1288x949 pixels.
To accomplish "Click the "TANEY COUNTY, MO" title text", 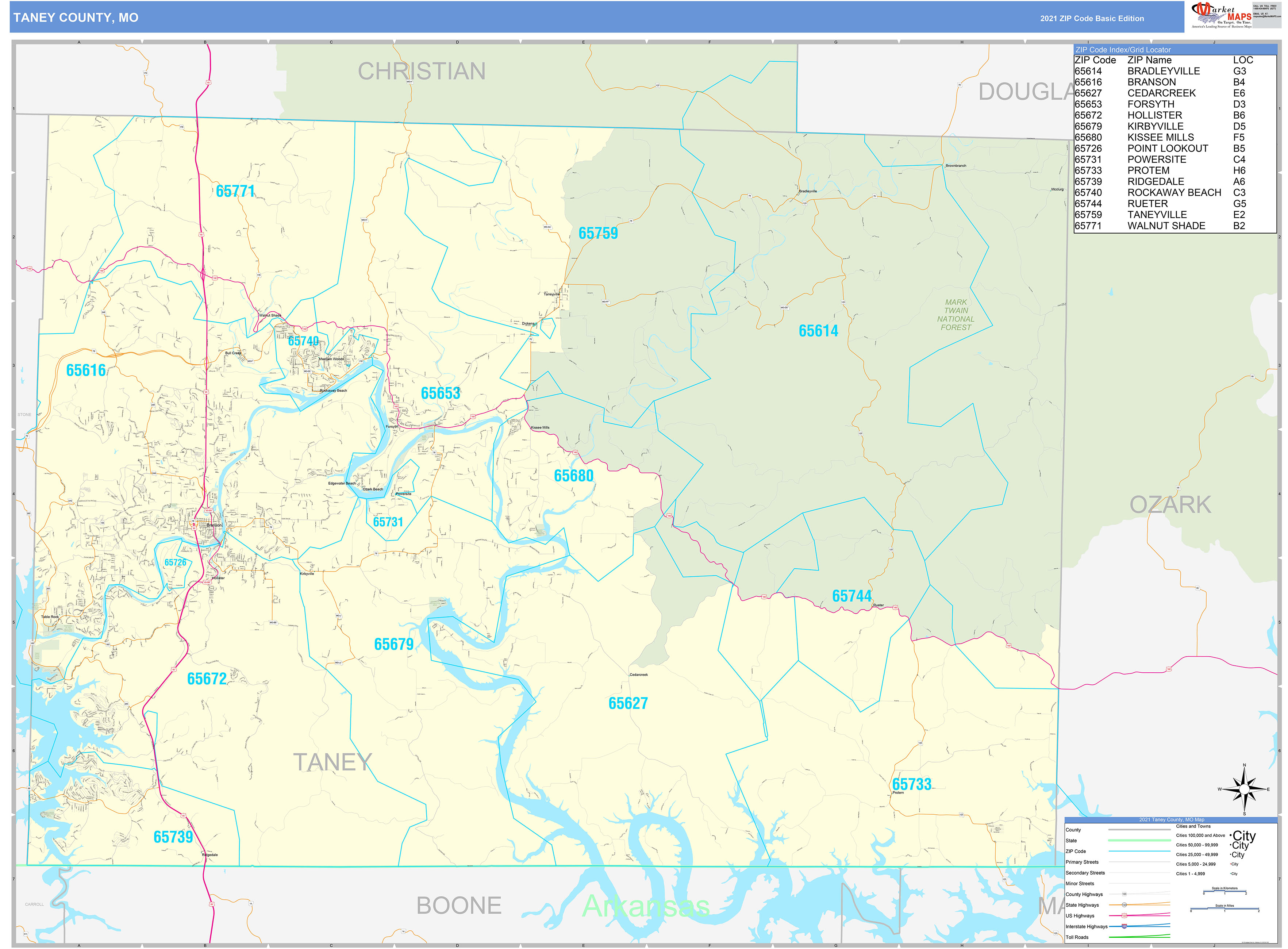I will (76, 18).
